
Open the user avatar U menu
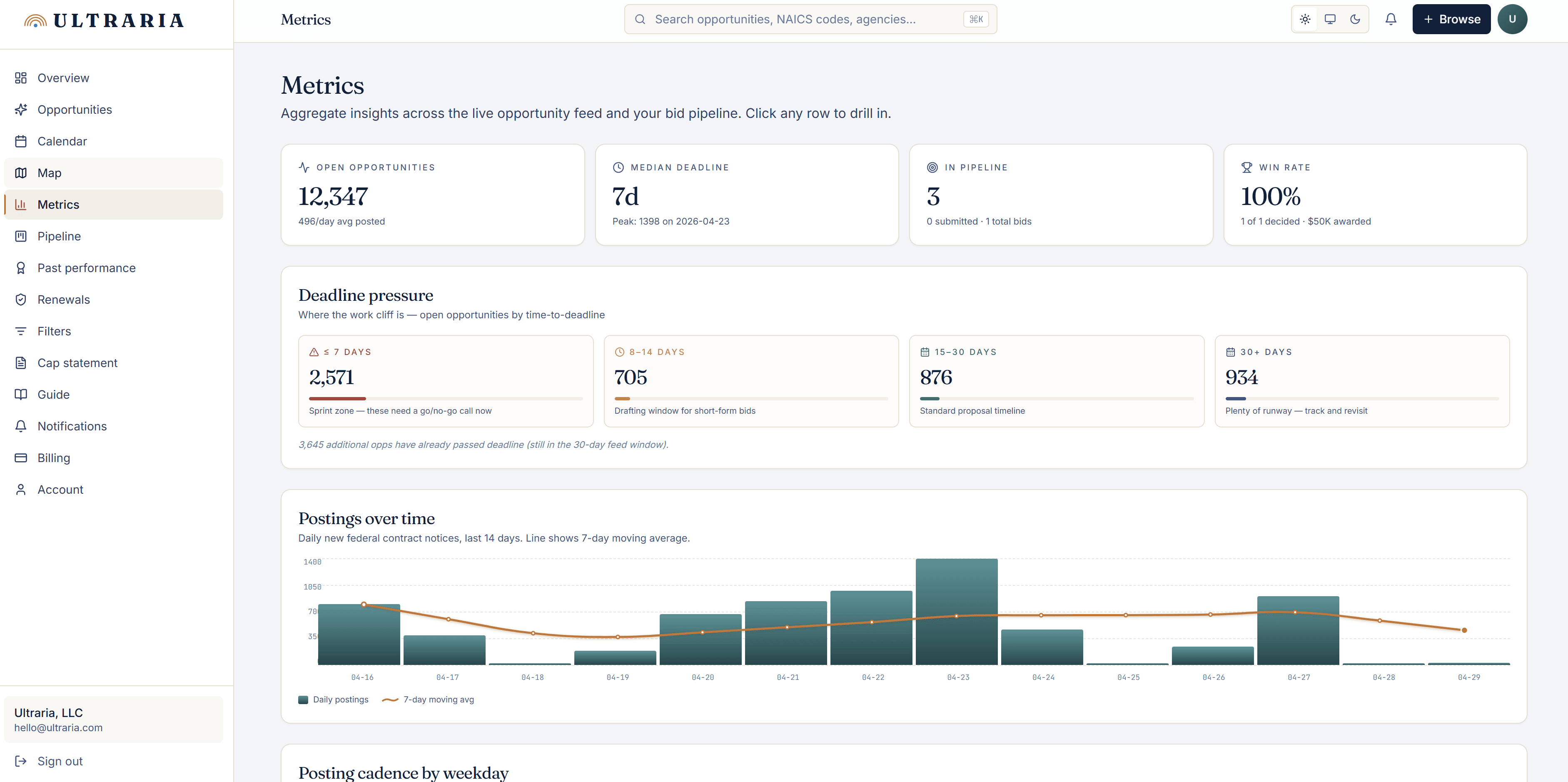click(x=1512, y=20)
